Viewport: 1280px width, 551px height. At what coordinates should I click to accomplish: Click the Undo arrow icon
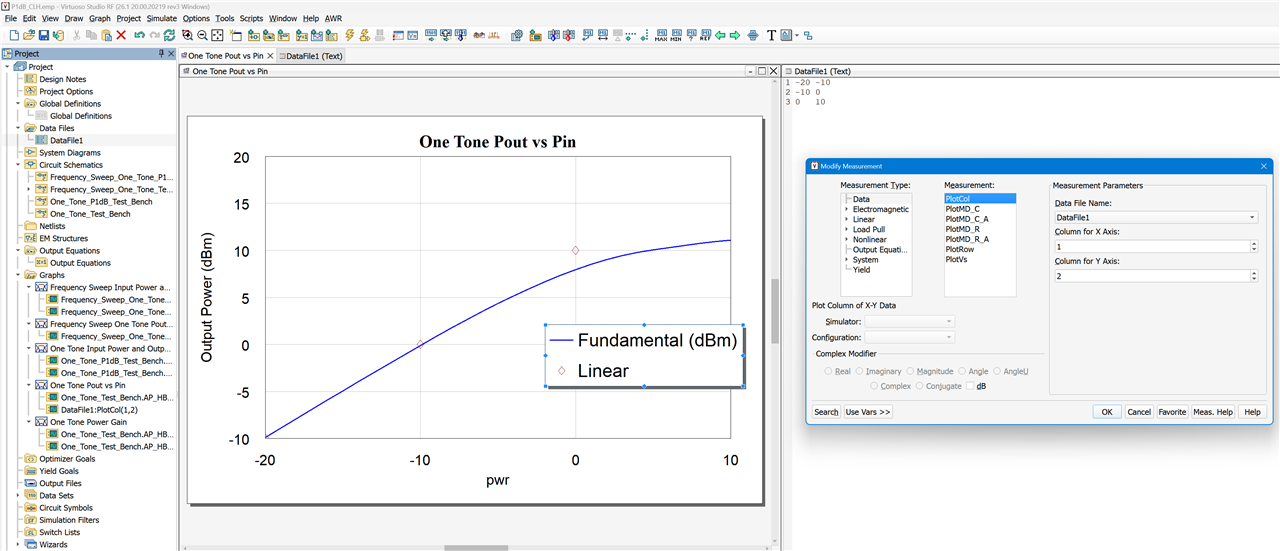(x=140, y=35)
